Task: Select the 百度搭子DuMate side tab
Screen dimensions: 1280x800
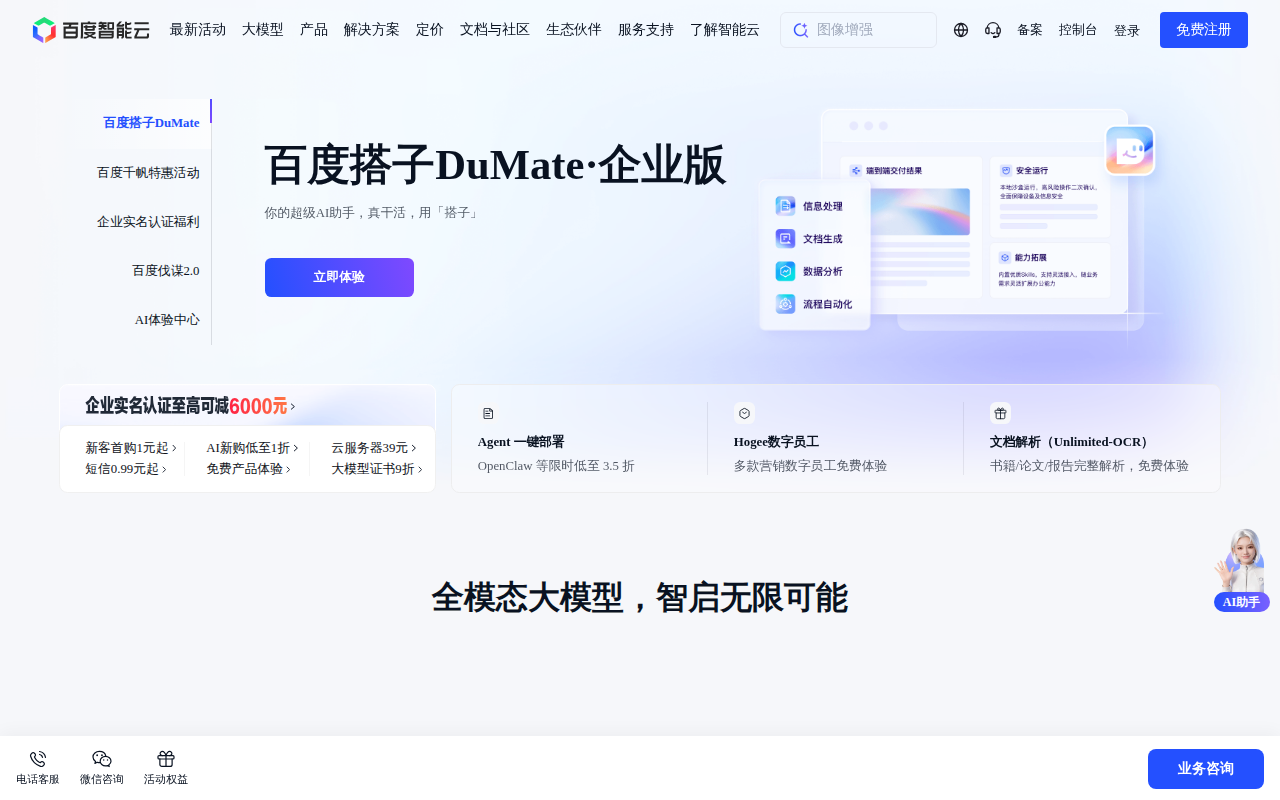Action: point(151,123)
